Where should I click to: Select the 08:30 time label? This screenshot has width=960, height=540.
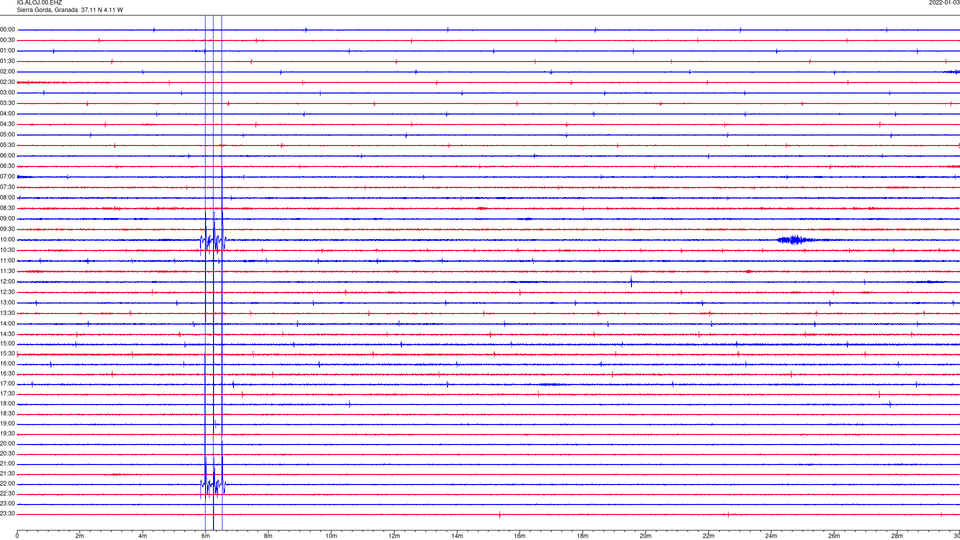point(8,208)
